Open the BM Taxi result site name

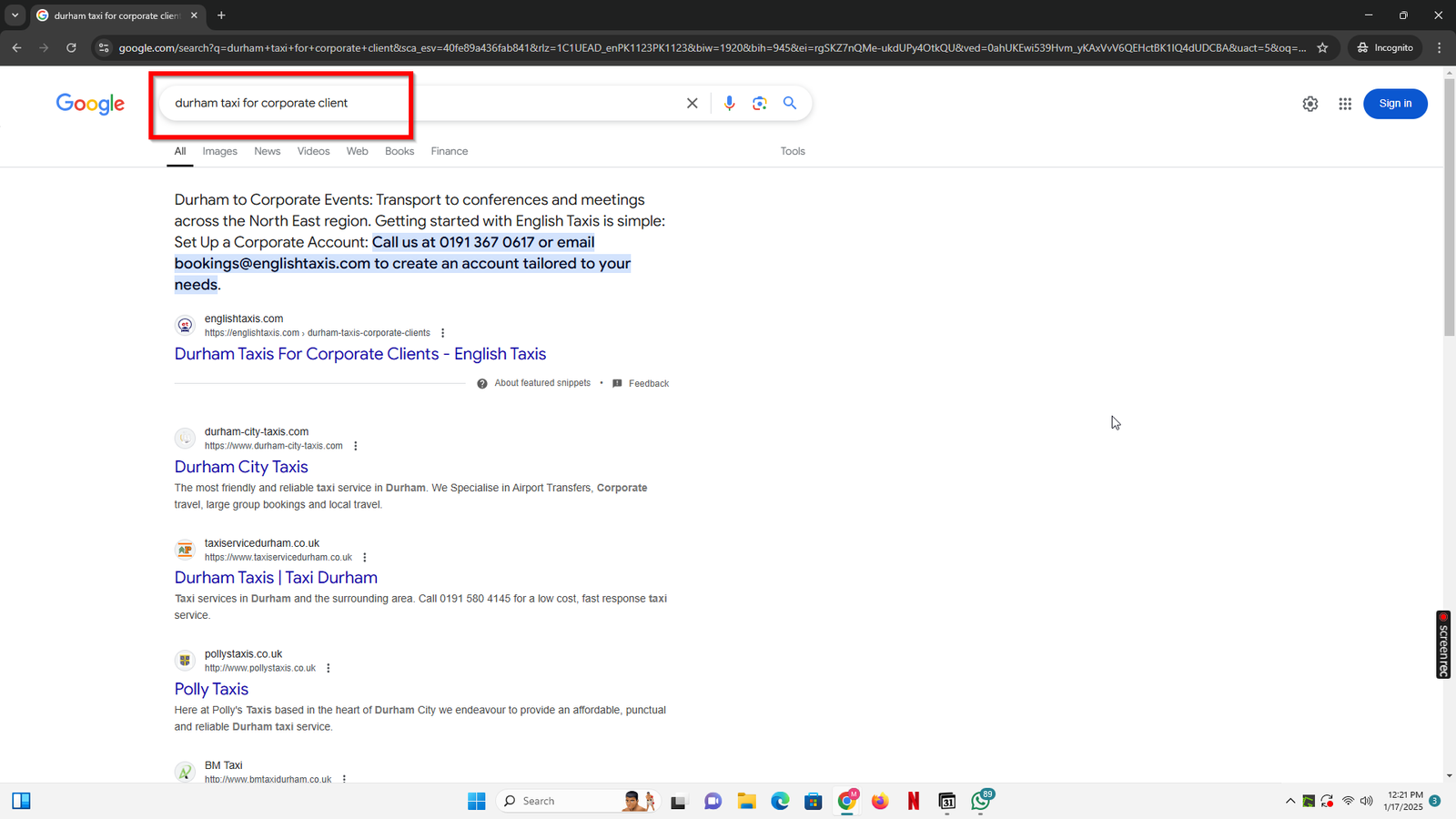223,765
